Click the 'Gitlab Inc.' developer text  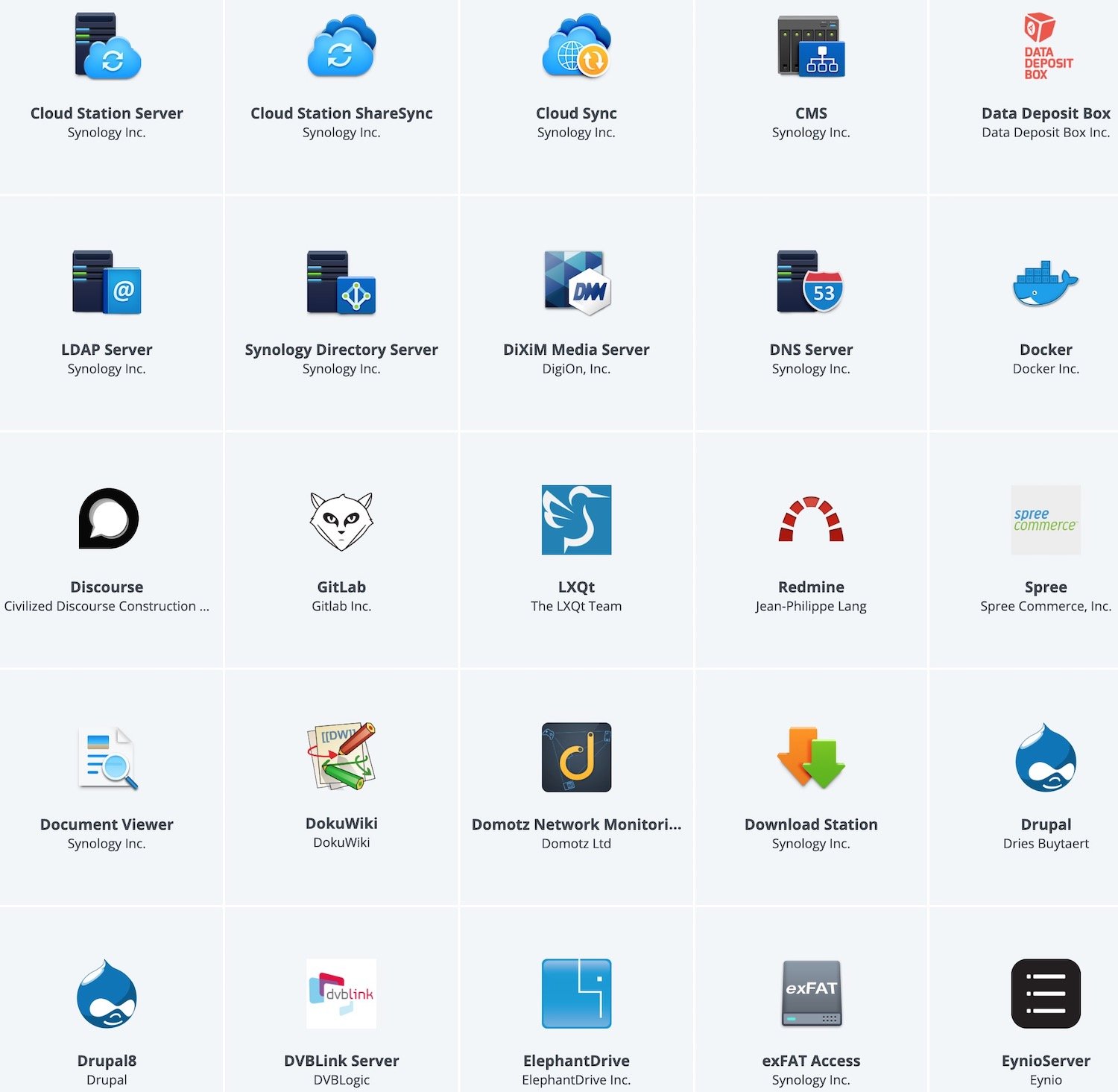coord(341,606)
